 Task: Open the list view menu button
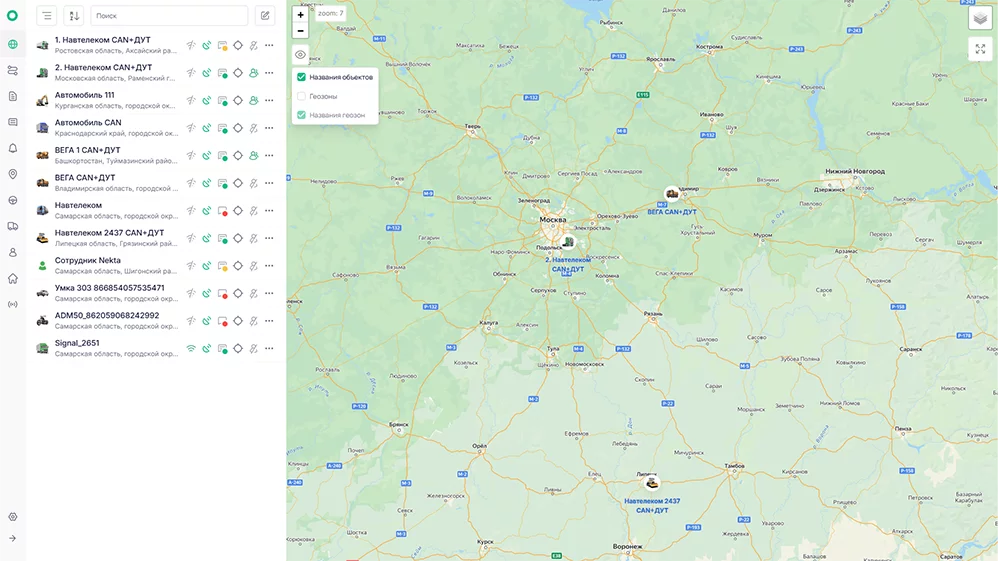[x=47, y=16]
